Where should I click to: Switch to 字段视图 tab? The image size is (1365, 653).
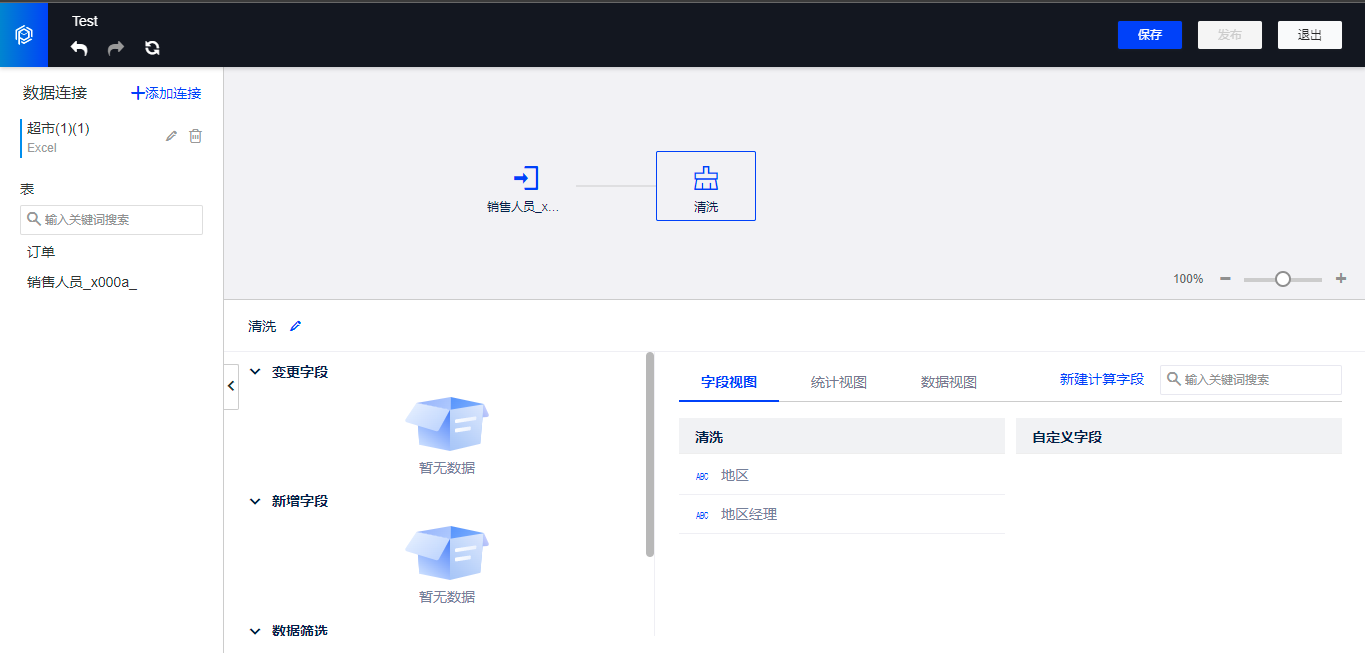tap(729, 382)
